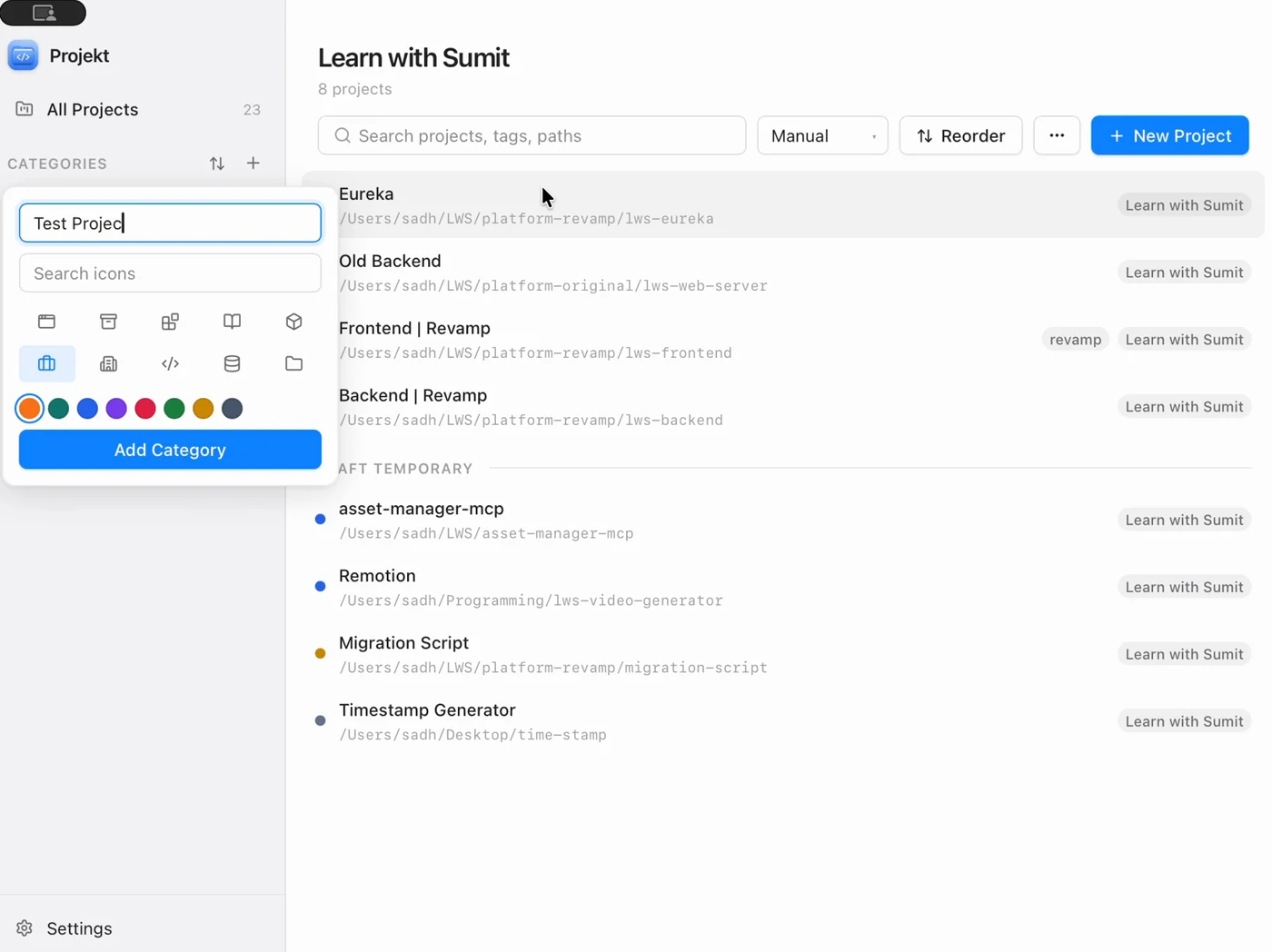Pick the red color swatch
This screenshot has width=1272, height=952.
point(145,409)
